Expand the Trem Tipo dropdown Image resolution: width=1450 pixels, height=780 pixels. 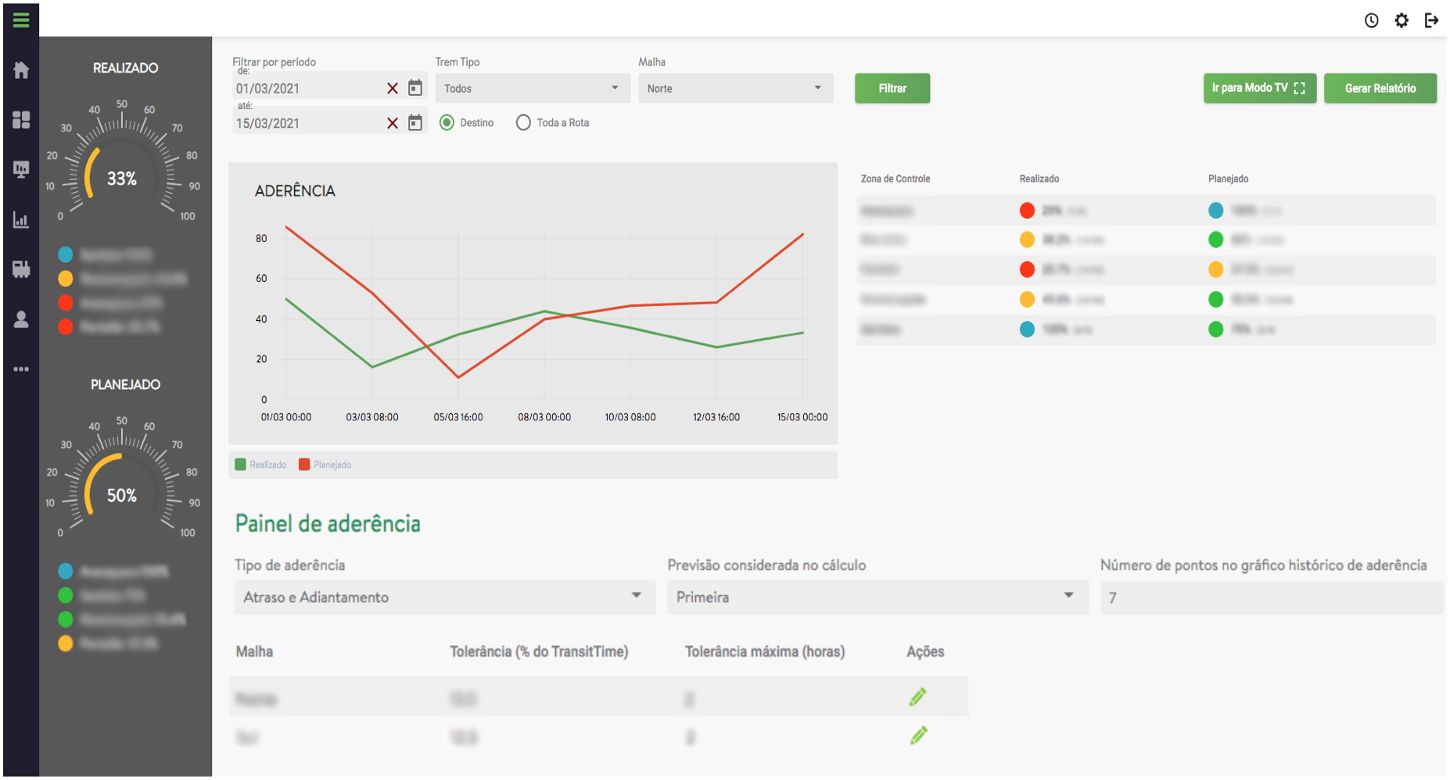click(x=532, y=88)
